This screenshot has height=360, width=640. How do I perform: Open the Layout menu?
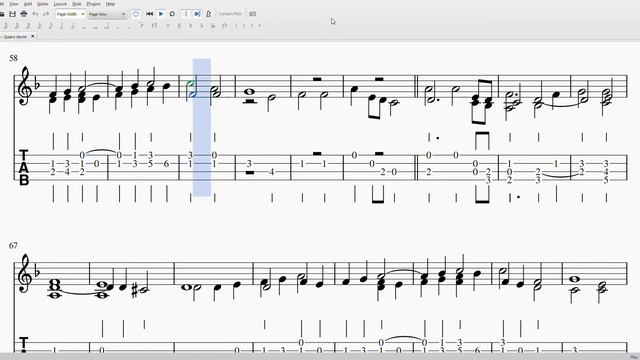pyautogui.click(x=60, y=4)
